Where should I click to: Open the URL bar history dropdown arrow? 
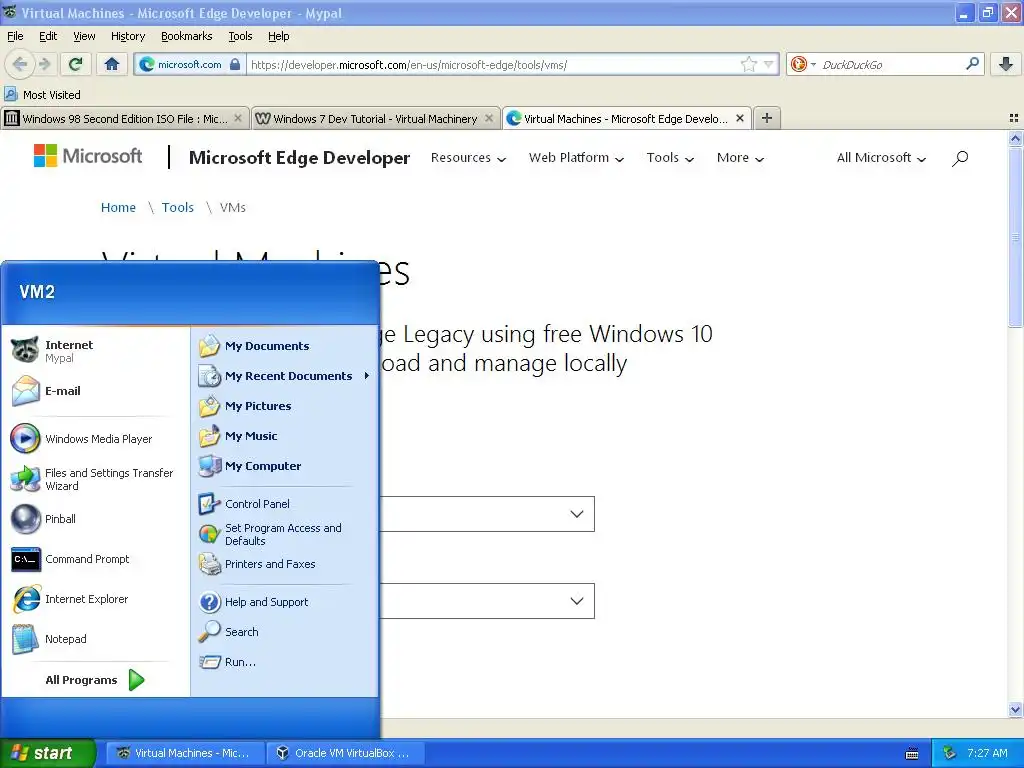pos(769,64)
